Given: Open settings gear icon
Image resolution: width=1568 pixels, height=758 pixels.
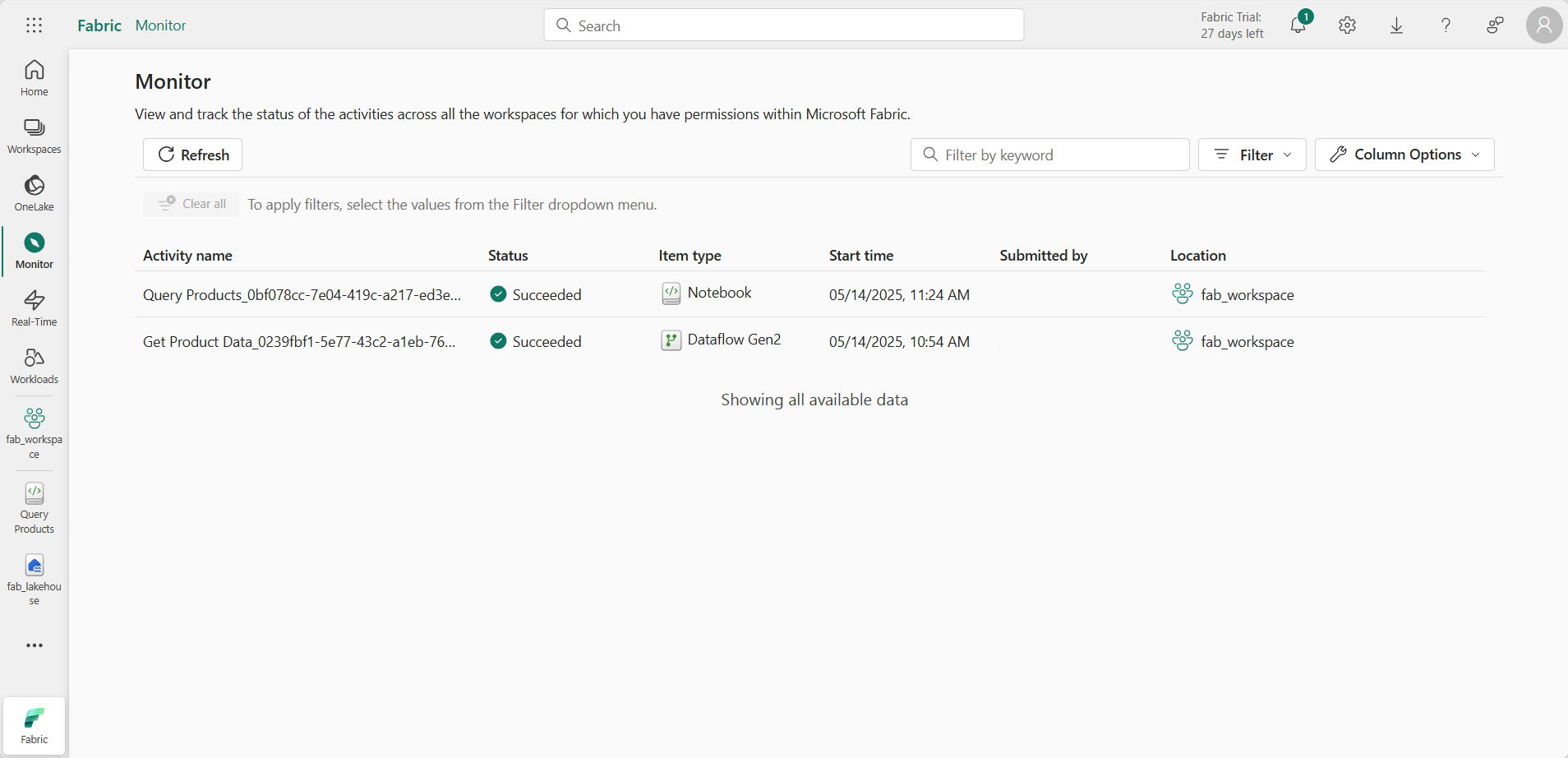Looking at the screenshot, I should (1347, 25).
